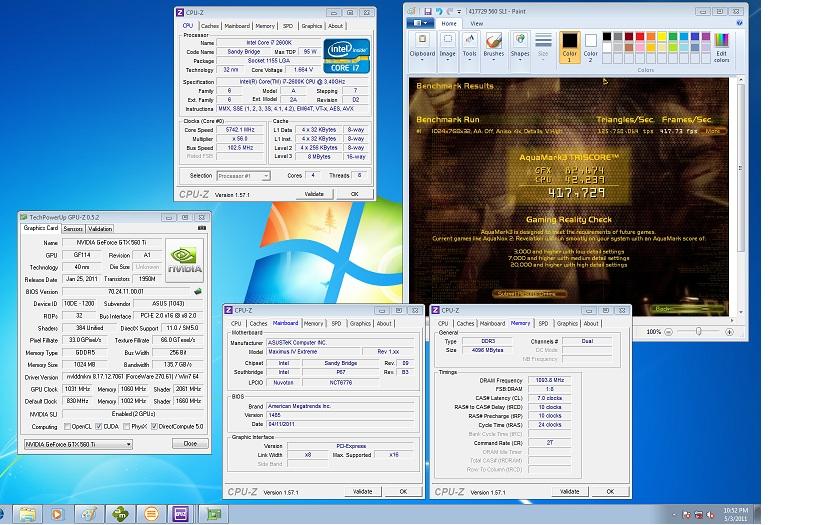
Task: Toggle the DirectCompute 5.0 checkbox
Action: (x=154, y=427)
